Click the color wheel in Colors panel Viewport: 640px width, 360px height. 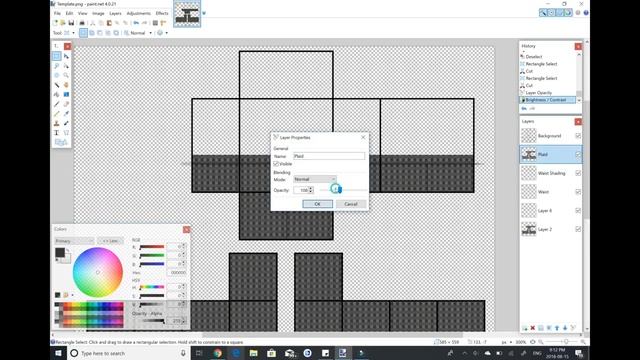point(98,272)
